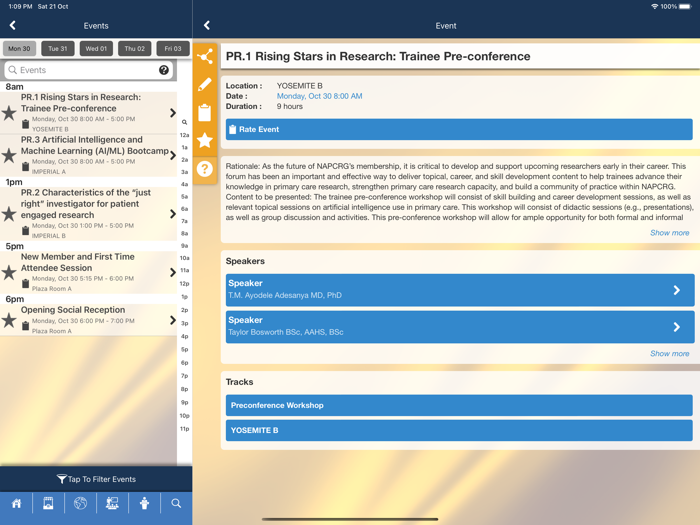Tap the Monday, Oct 30 8:00 AM date link
This screenshot has width=700, height=525.
[319, 96]
